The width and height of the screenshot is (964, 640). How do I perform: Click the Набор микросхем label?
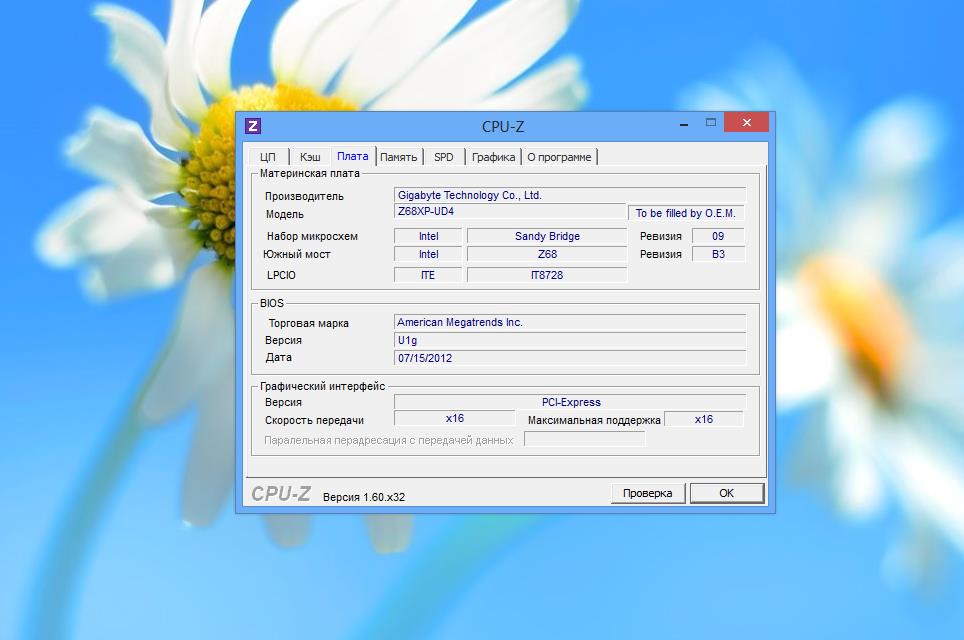(x=312, y=236)
